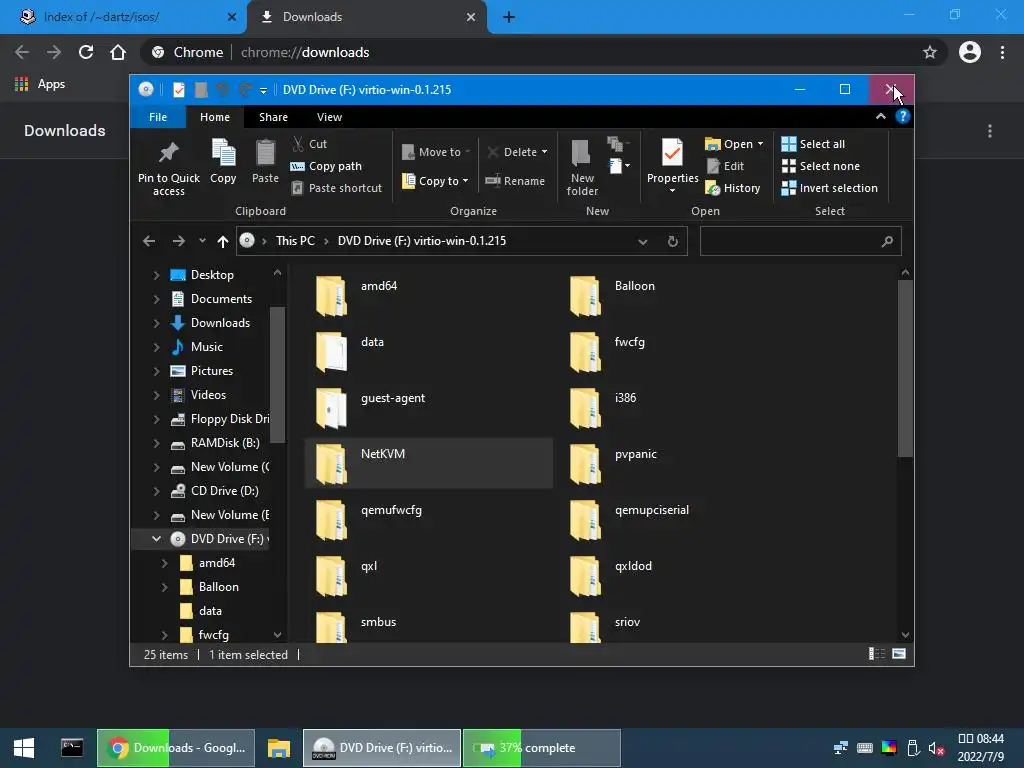Switch to large icons view layout icon
The height and width of the screenshot is (768, 1024).
[899, 654]
